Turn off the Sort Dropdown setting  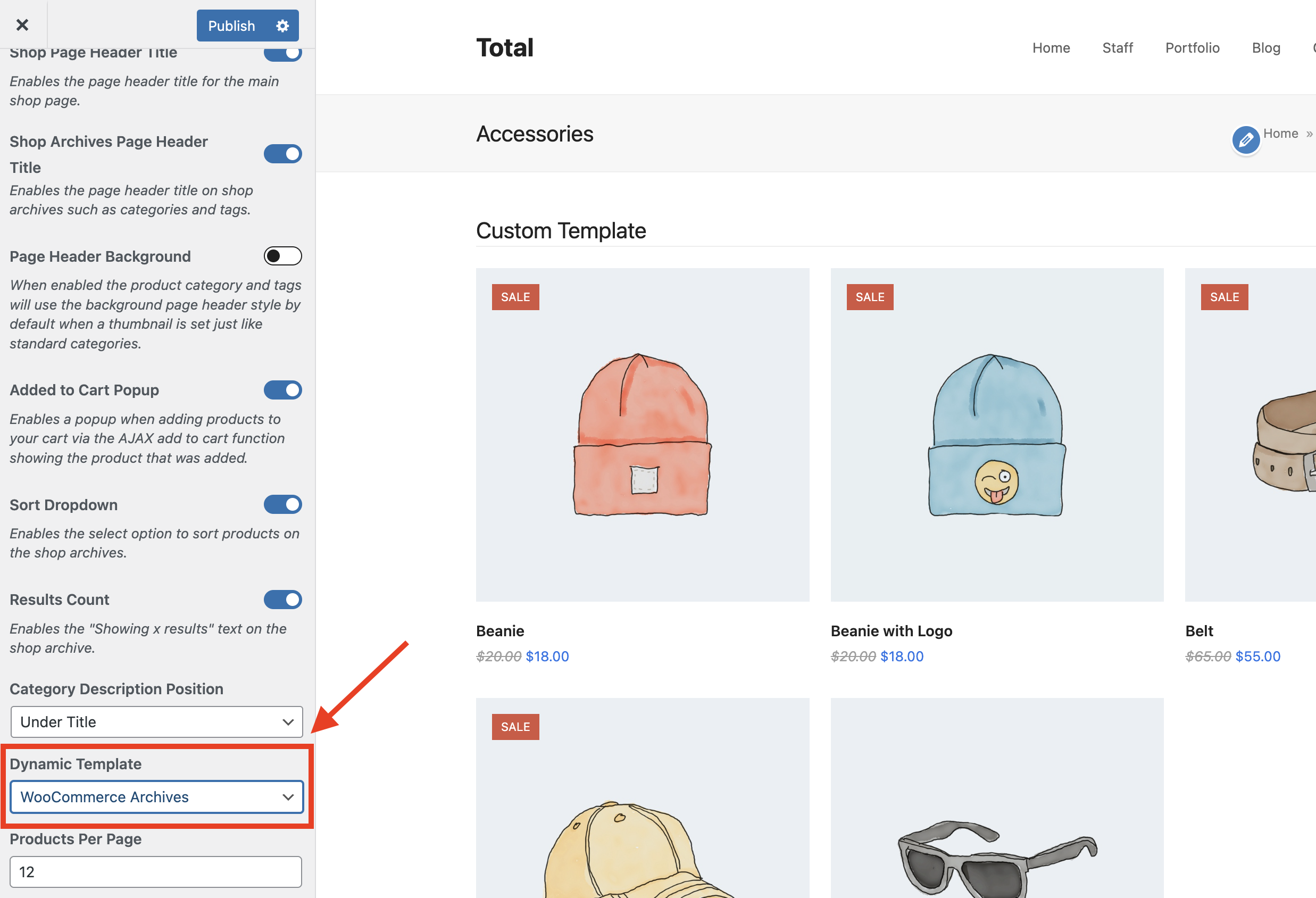(x=282, y=504)
